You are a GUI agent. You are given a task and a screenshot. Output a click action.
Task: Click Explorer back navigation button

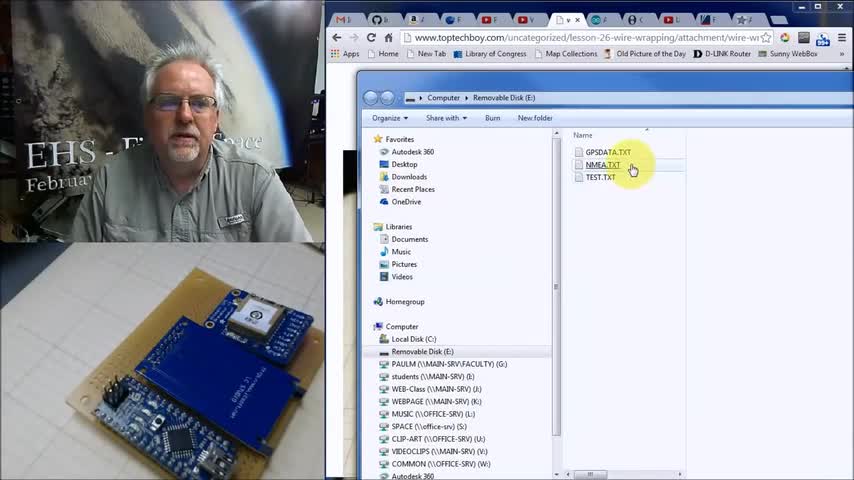371,98
